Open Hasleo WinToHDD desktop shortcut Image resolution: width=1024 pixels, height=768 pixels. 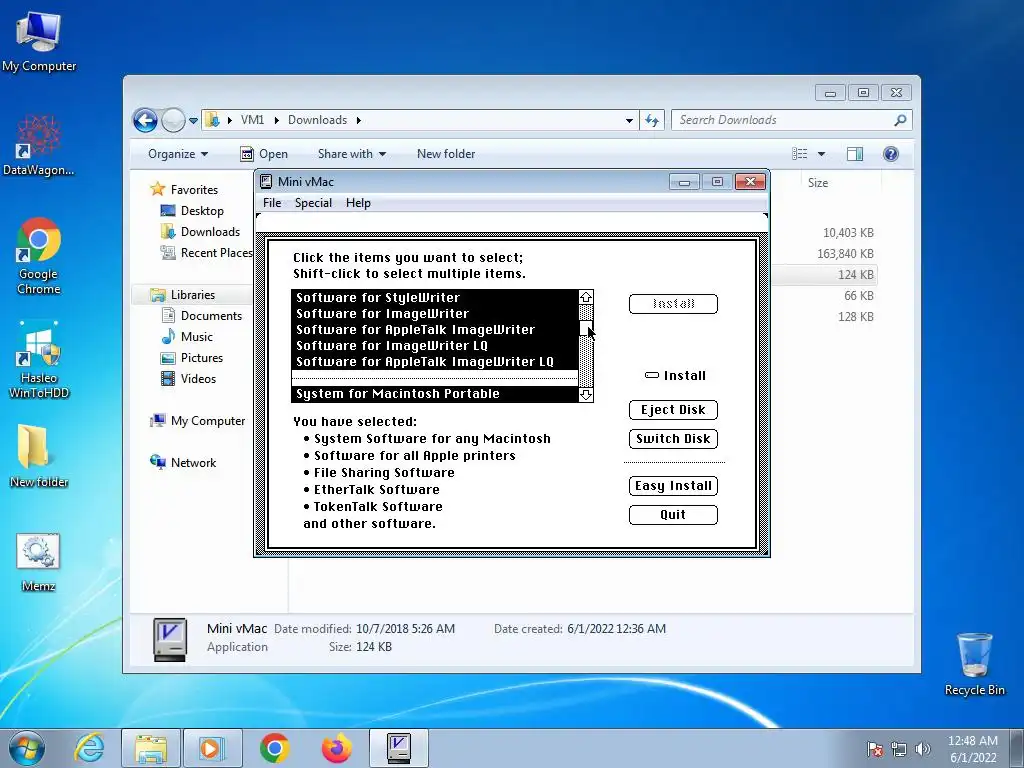click(39, 359)
